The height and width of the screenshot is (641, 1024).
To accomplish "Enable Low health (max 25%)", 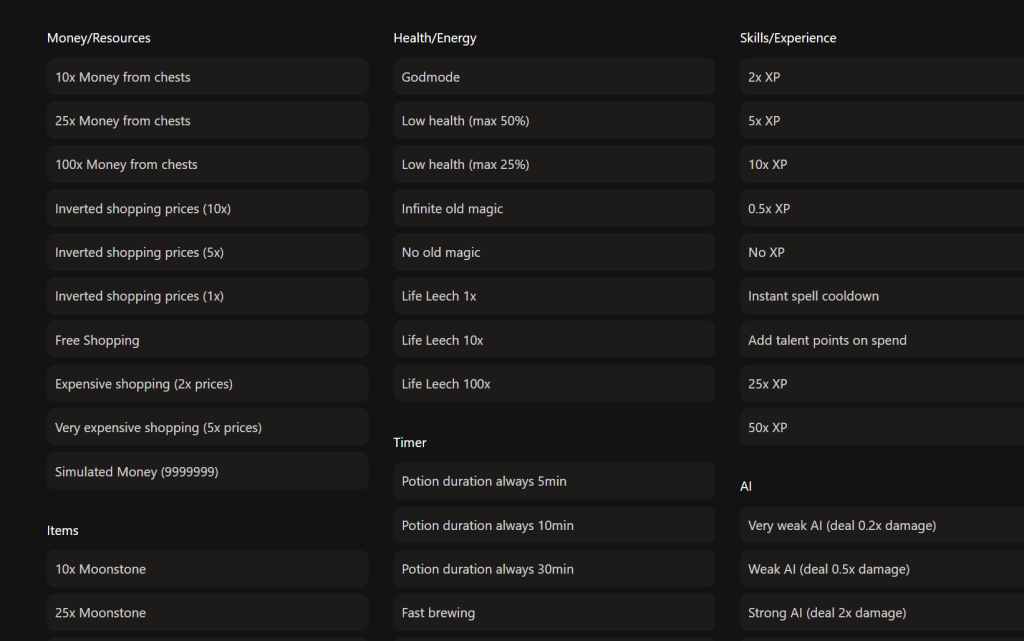I will pos(554,165).
